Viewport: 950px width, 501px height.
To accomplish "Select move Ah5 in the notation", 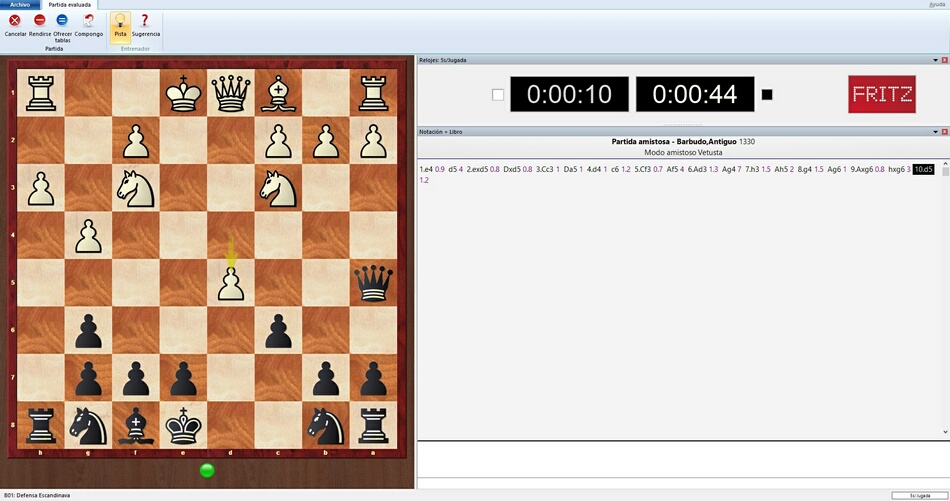I will click(x=781, y=170).
